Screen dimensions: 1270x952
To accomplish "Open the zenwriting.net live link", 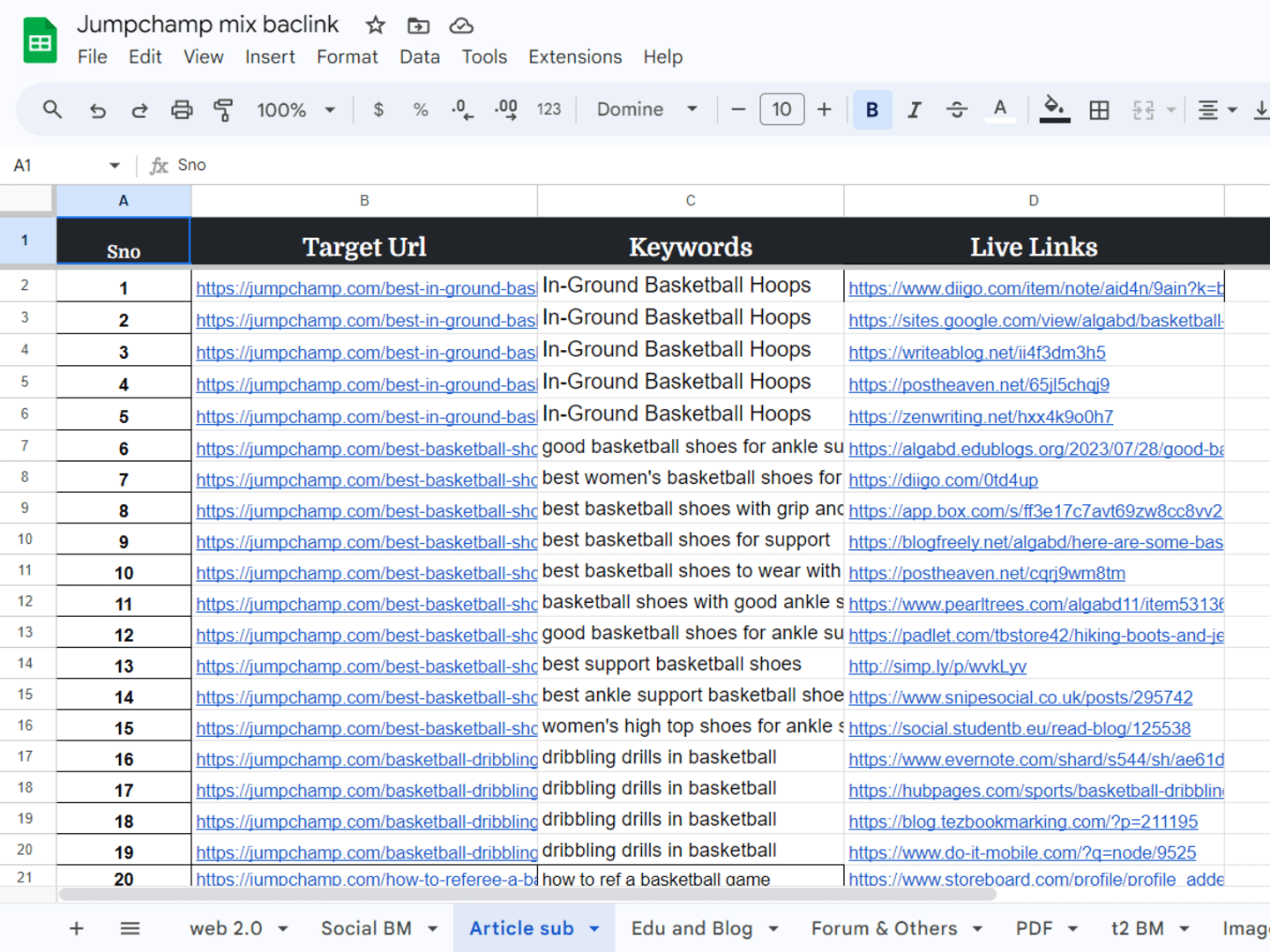I will (x=981, y=417).
